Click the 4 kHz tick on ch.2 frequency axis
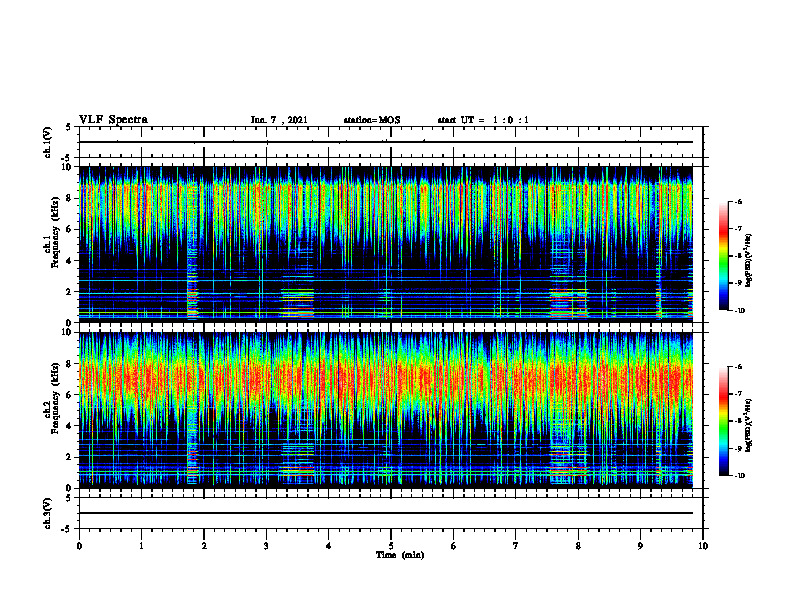This screenshot has height=612, width=792. pos(70,426)
